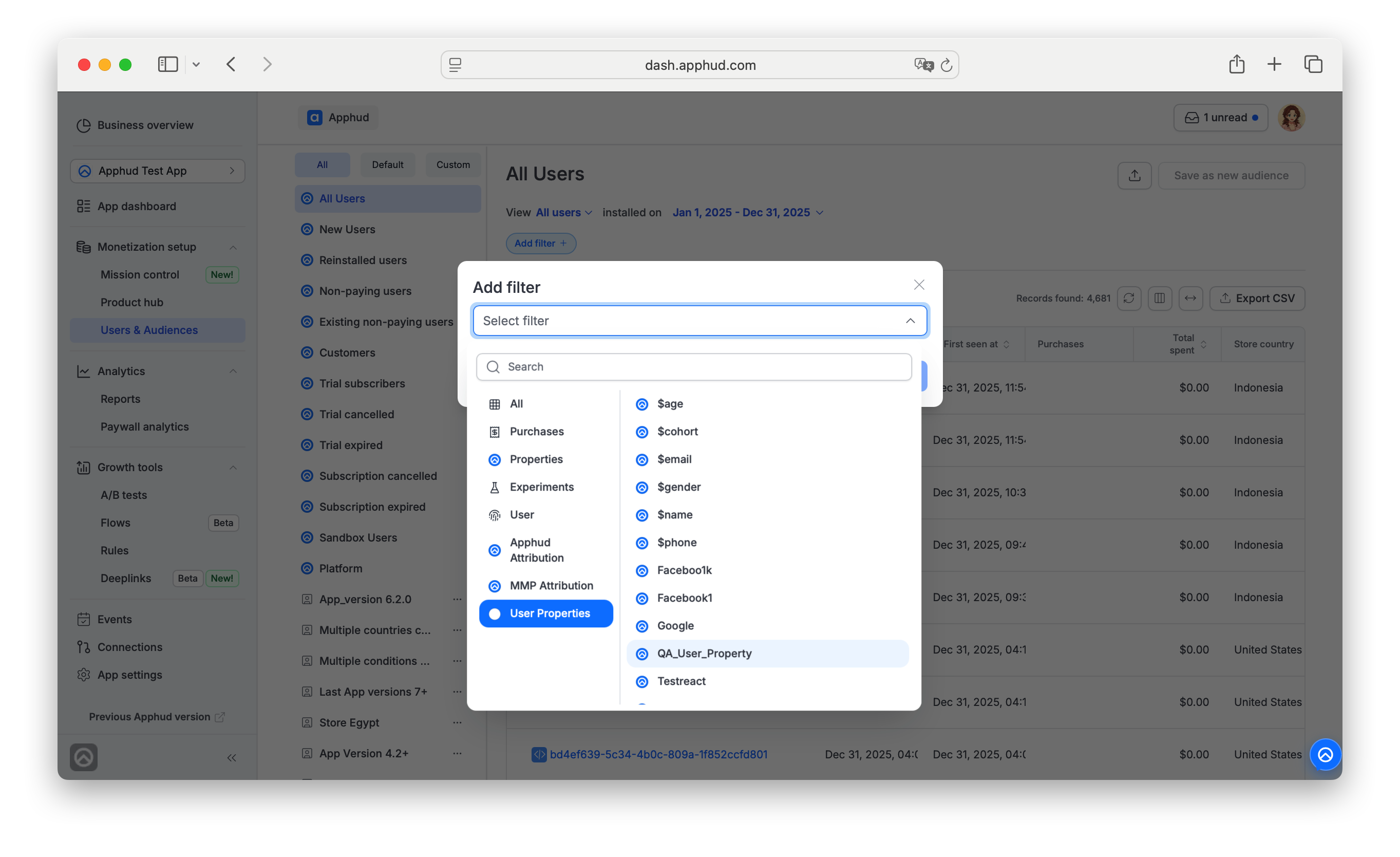This screenshot has width=1400, height=857.
Task: Collapse the Monetization setup section
Action: (233, 247)
